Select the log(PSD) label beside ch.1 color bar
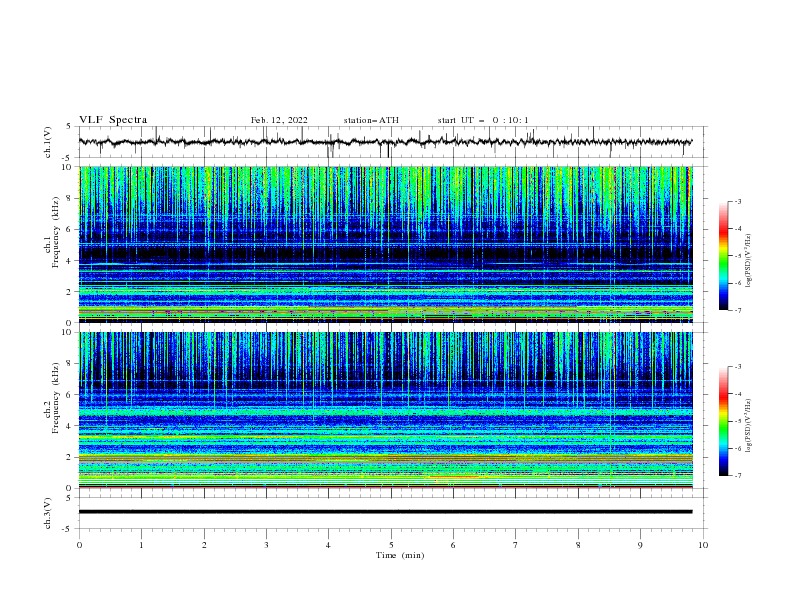 click(749, 261)
